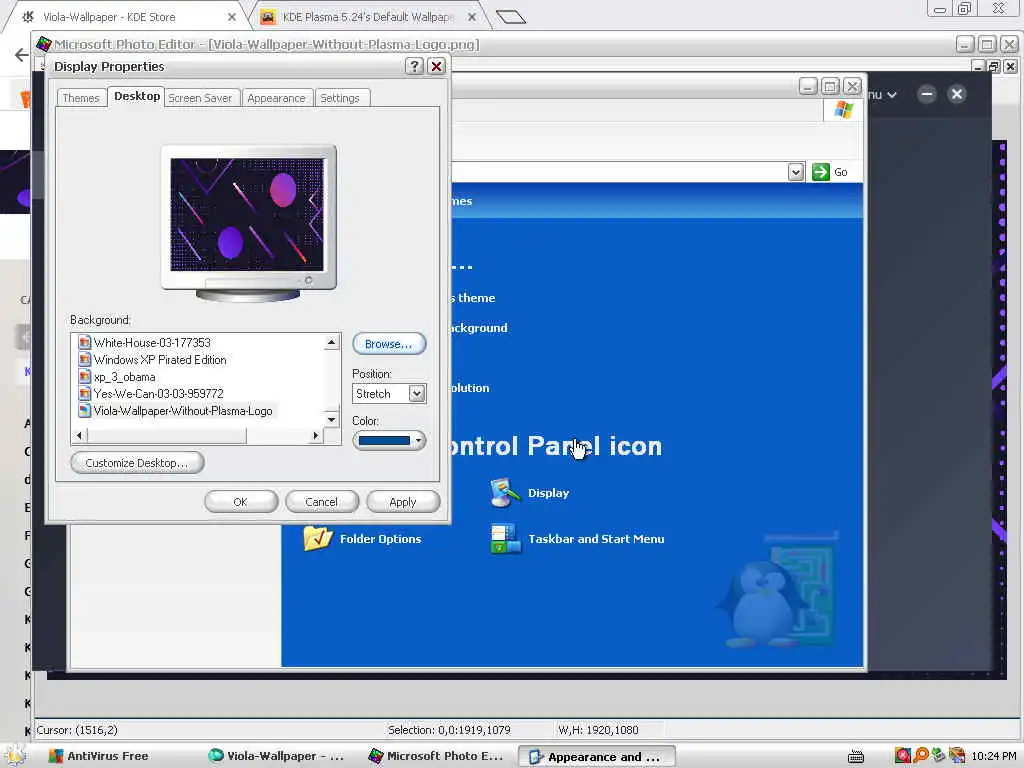
Task: Close the KDE Plasma 5.24 Default Wallpaper tab
Action: 472,17
